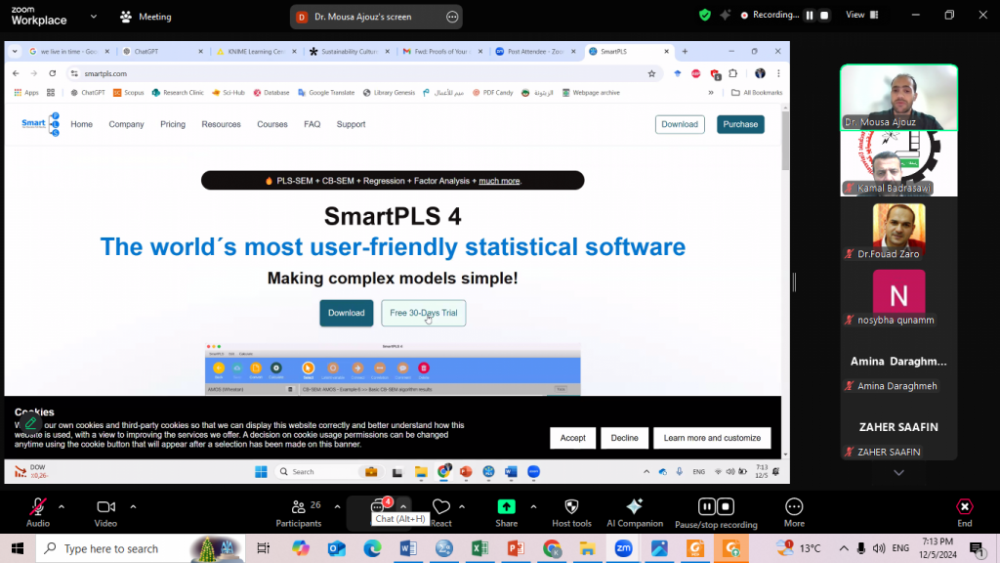
Task: Open Task View on the taskbar
Action: [263, 548]
